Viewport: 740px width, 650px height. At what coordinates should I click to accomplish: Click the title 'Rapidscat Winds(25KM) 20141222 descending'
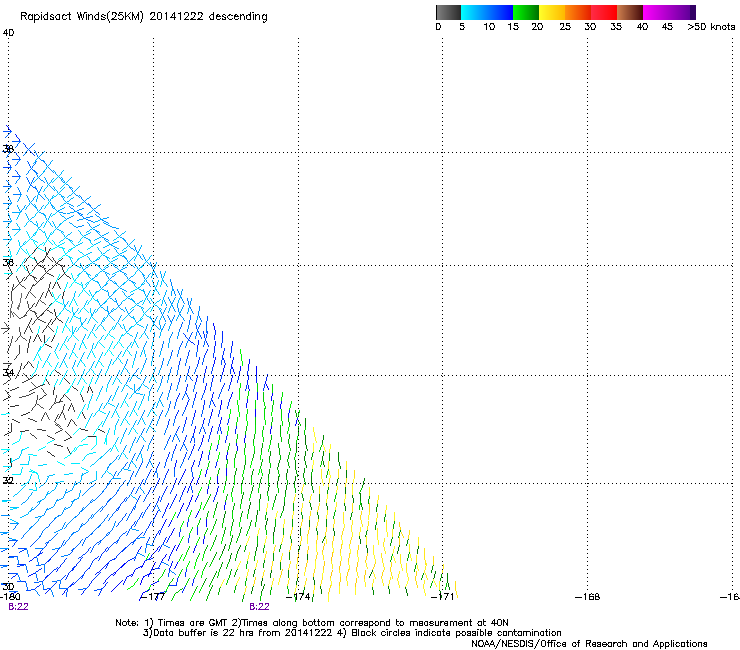(x=143, y=17)
